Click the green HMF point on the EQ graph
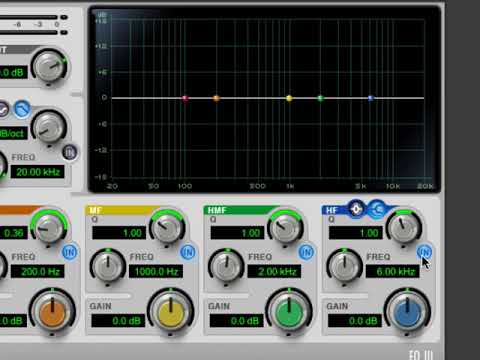 pyautogui.click(x=320, y=98)
